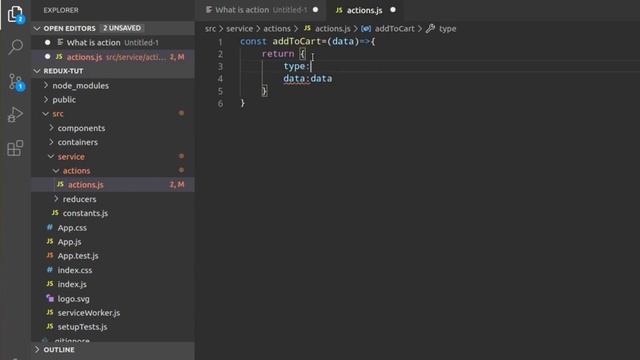Select actions.js in open editors list
Screen dimensions: 640x360
coord(113,57)
